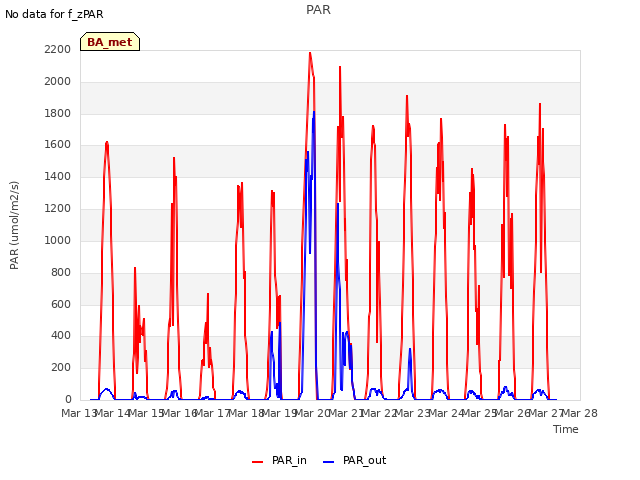Screen dimensions: 640x480
Task: Click the Mar 14 red PAR_in peak
Action: point(107,143)
